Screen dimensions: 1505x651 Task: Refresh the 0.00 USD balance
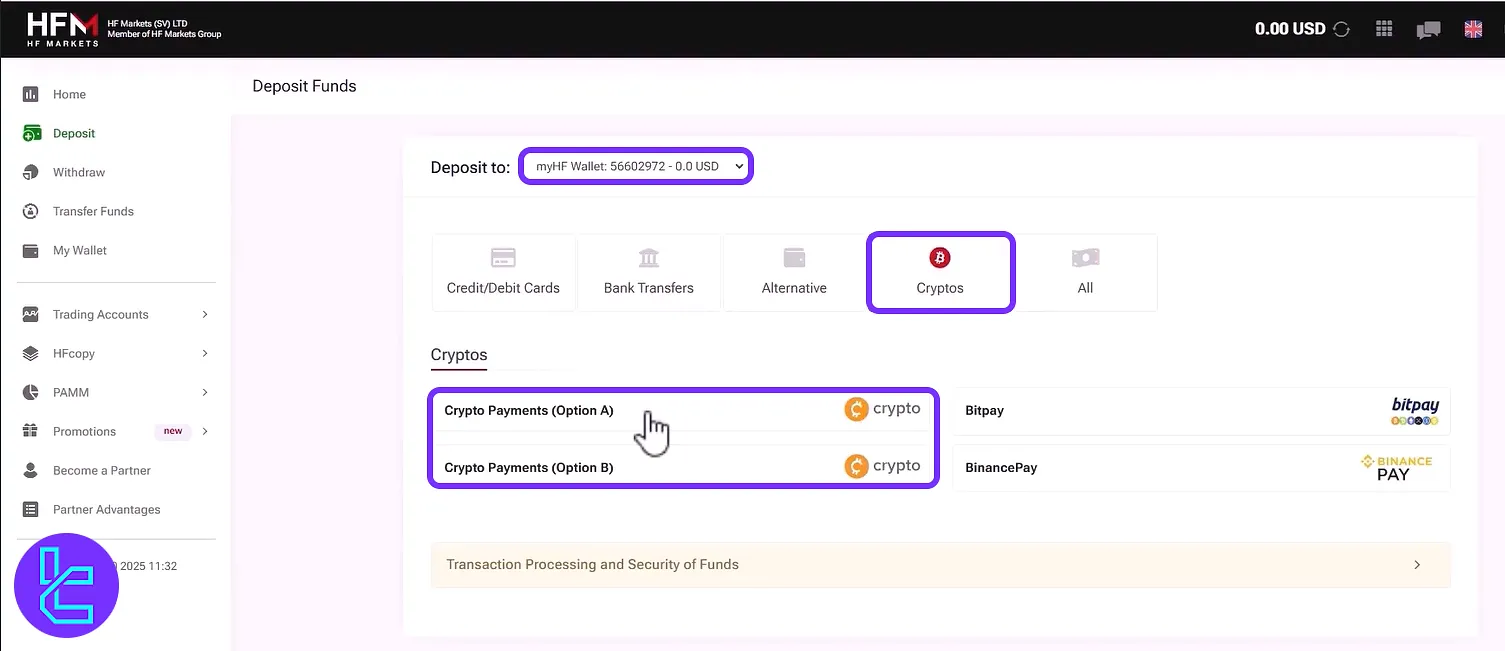(1342, 29)
